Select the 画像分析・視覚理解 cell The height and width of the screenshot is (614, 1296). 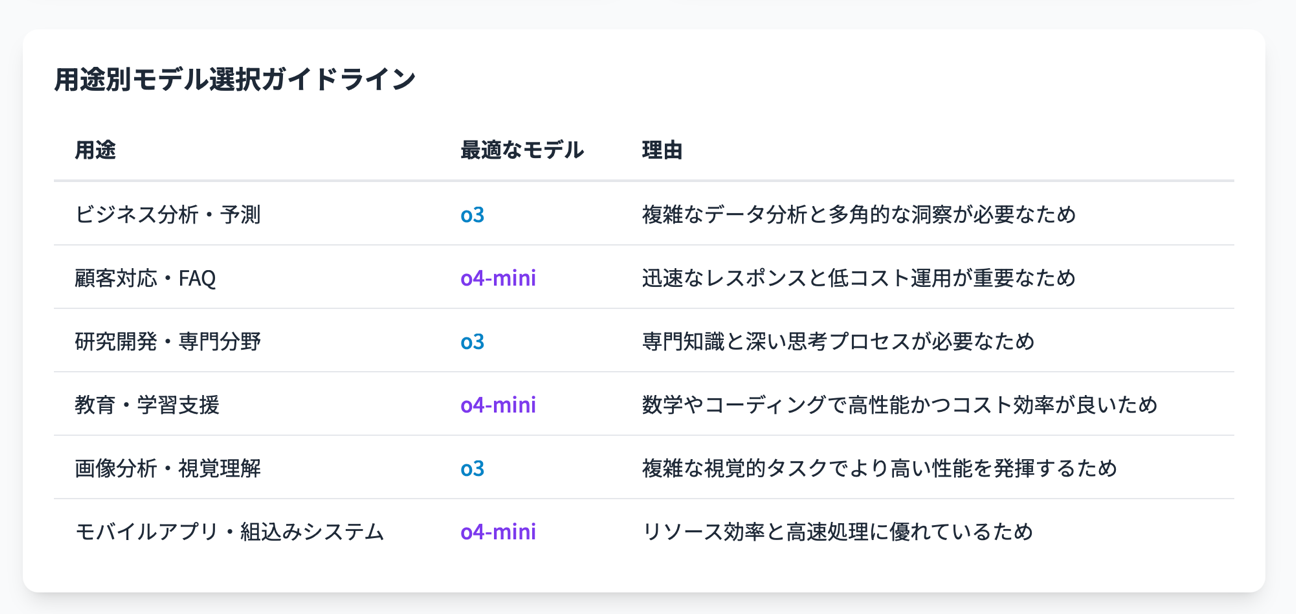[167, 468]
